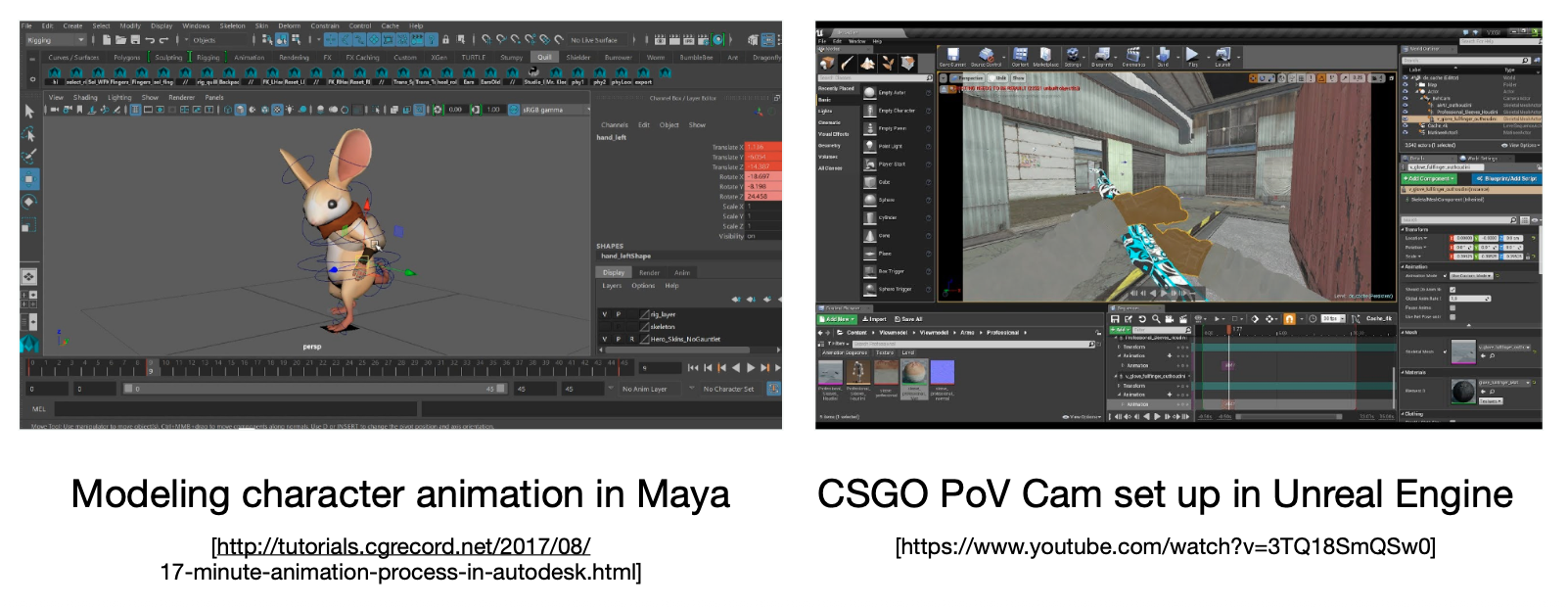This screenshot has width=1568, height=607.
Task: Toggle V visibility for rig_layer
Action: 604,314
